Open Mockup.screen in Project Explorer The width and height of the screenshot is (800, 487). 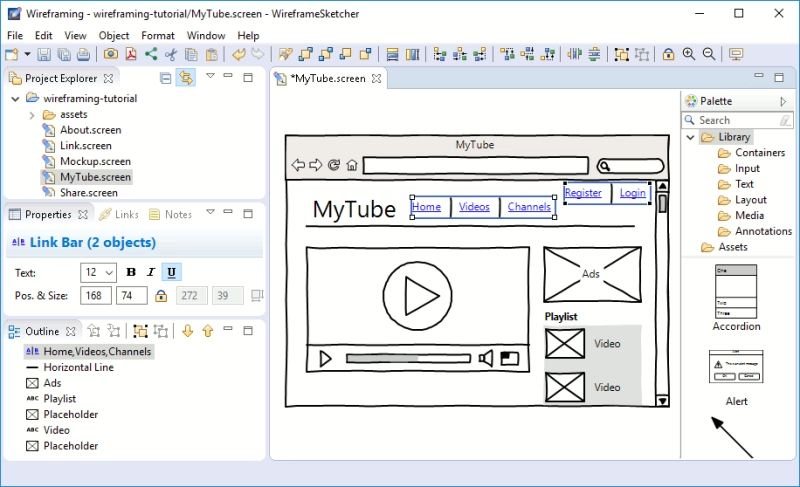(95, 161)
